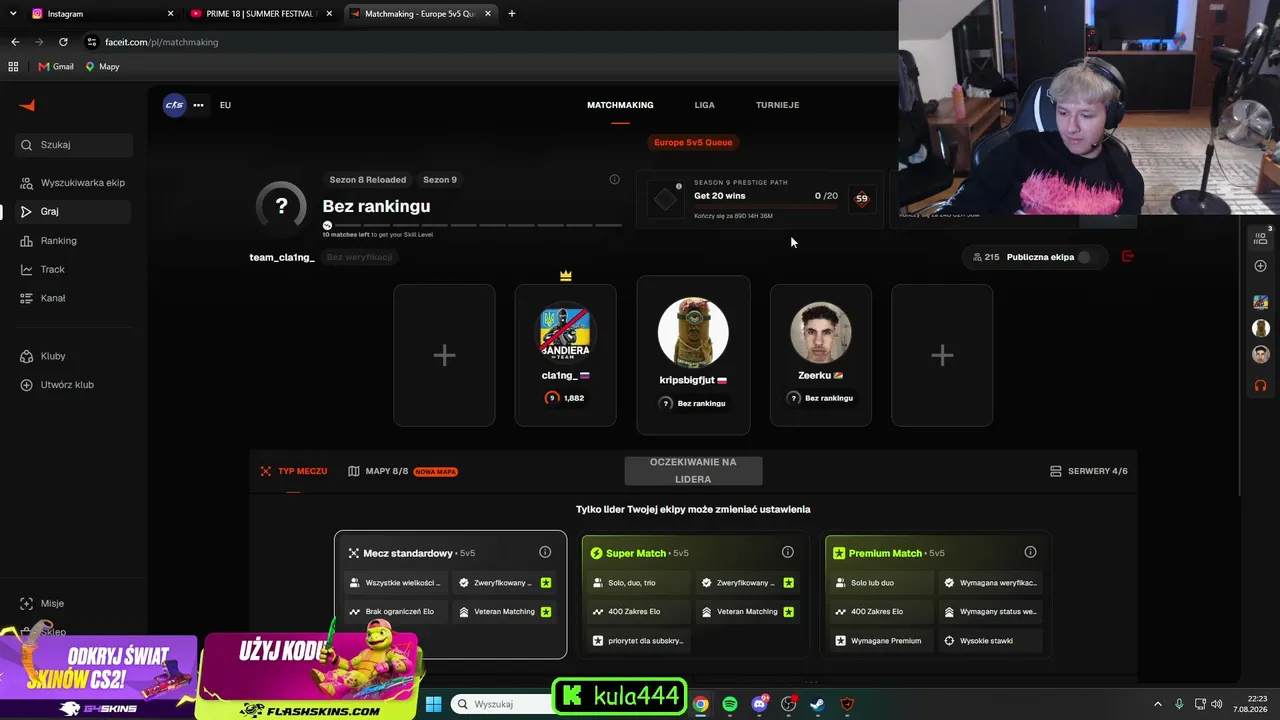1280x720 pixels.
Task: Open the MAPY 8/8 tab
Action: point(403,471)
